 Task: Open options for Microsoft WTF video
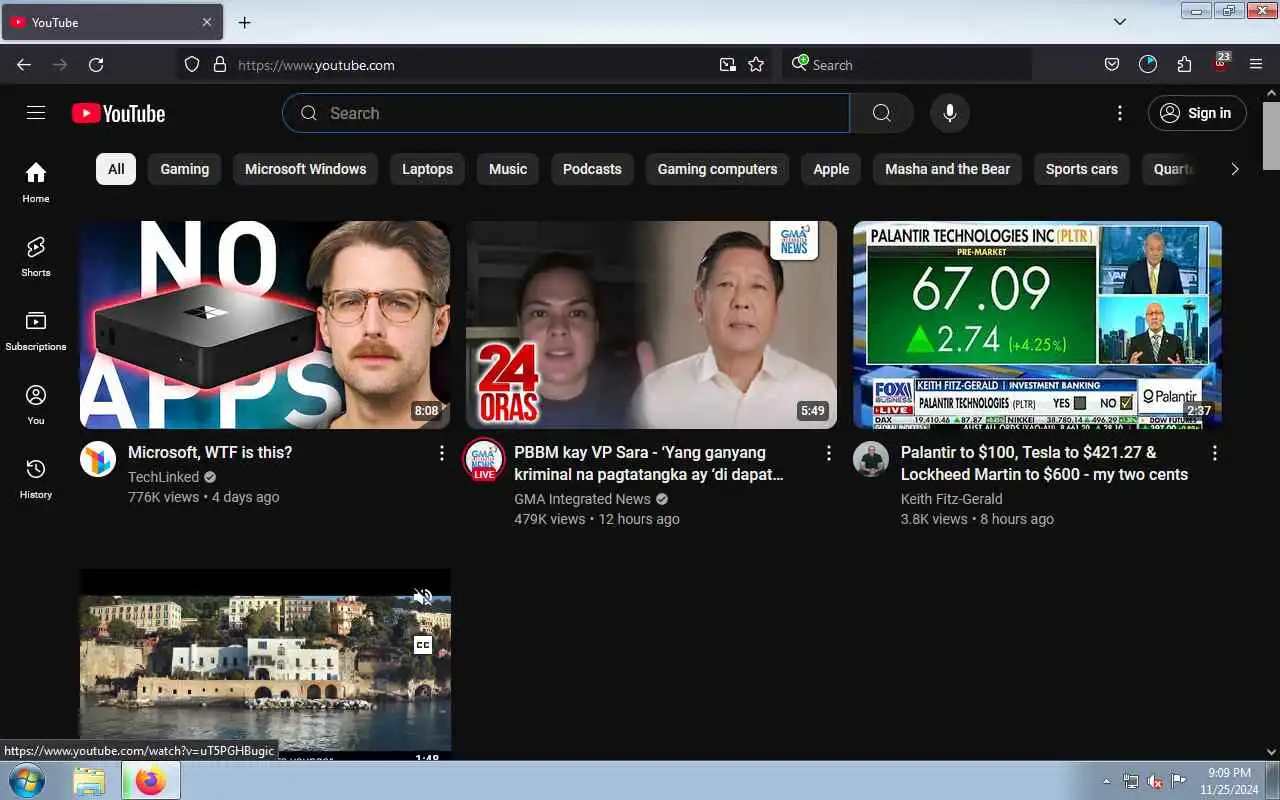[442, 453]
